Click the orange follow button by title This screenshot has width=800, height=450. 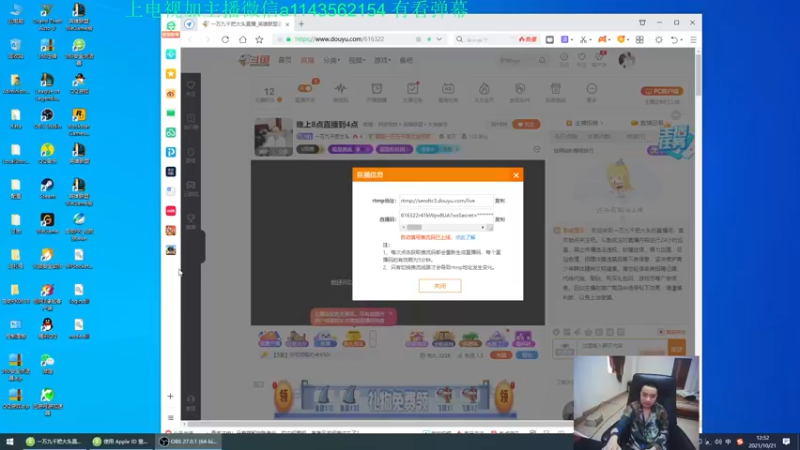pos(526,124)
